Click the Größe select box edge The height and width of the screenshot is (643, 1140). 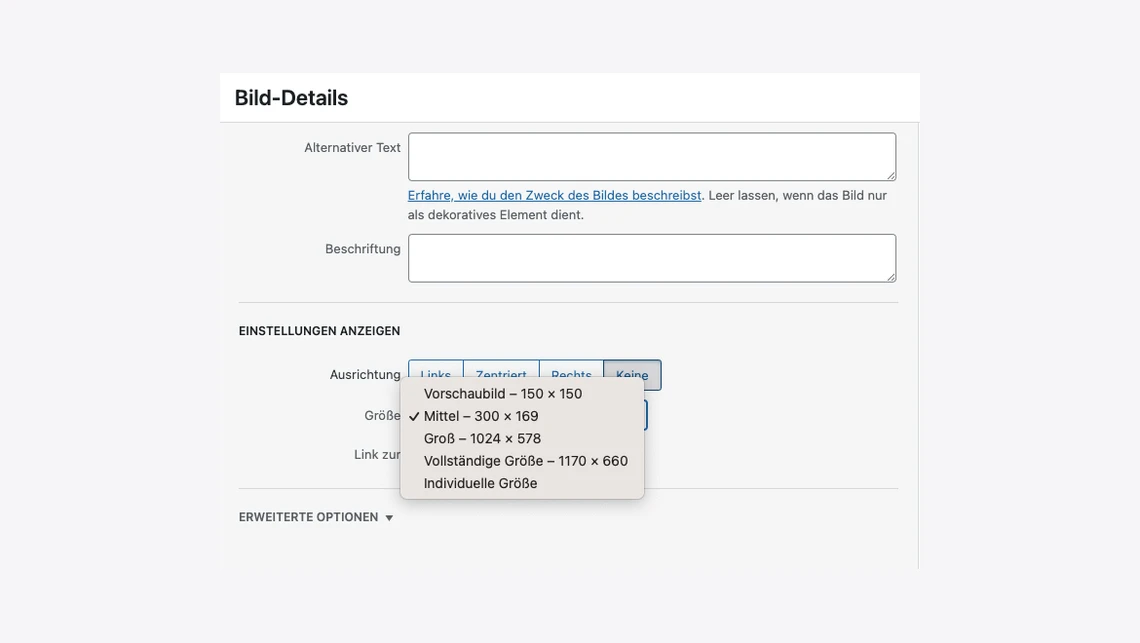pyautogui.click(x=645, y=414)
